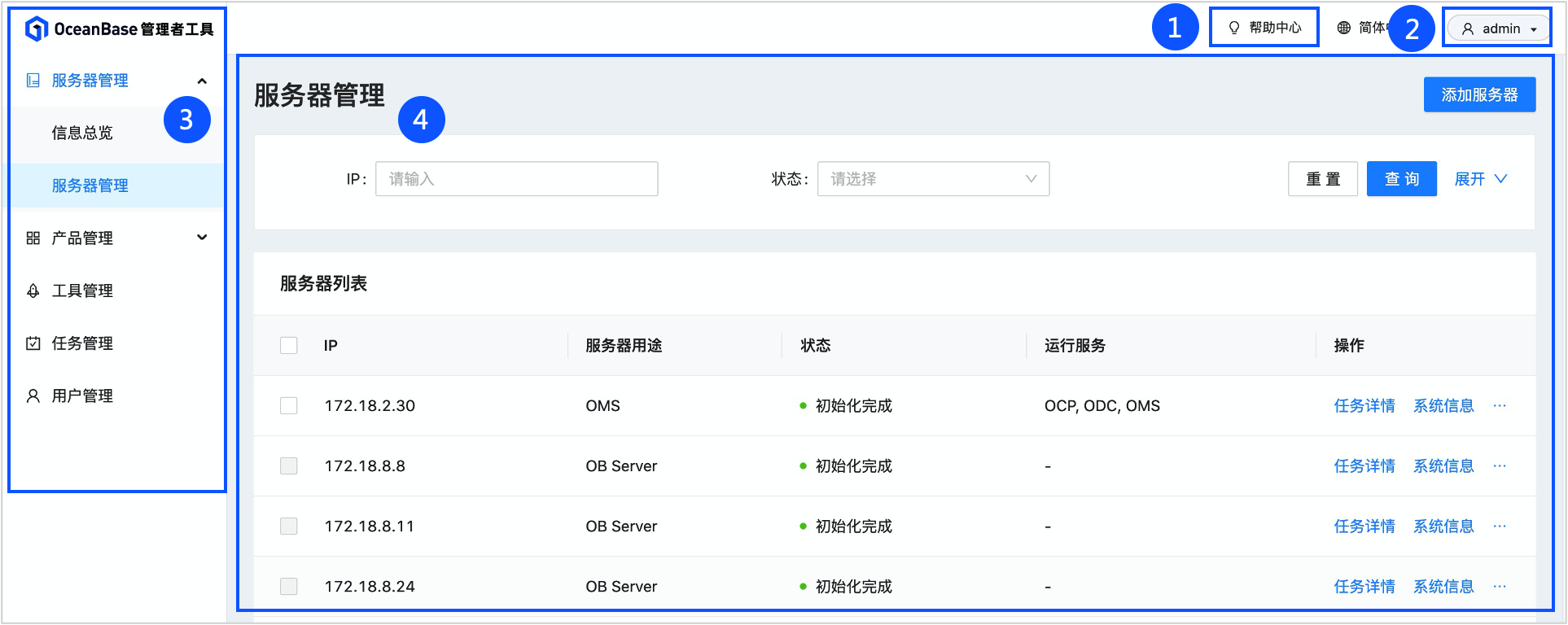Click the 添加服务器 button
This screenshot has width=1568, height=625.
[x=1479, y=94]
